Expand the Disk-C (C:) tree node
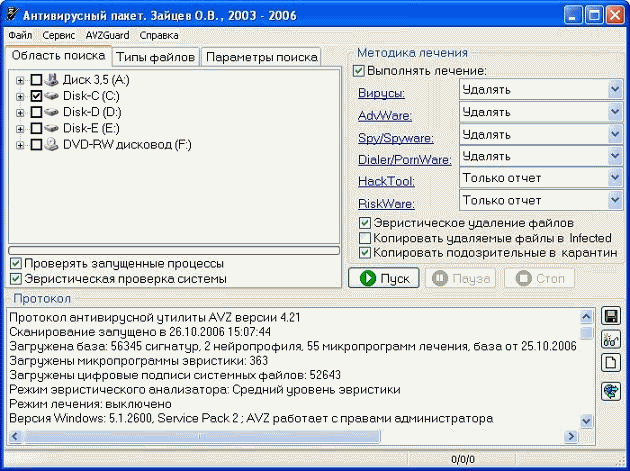 point(20,96)
